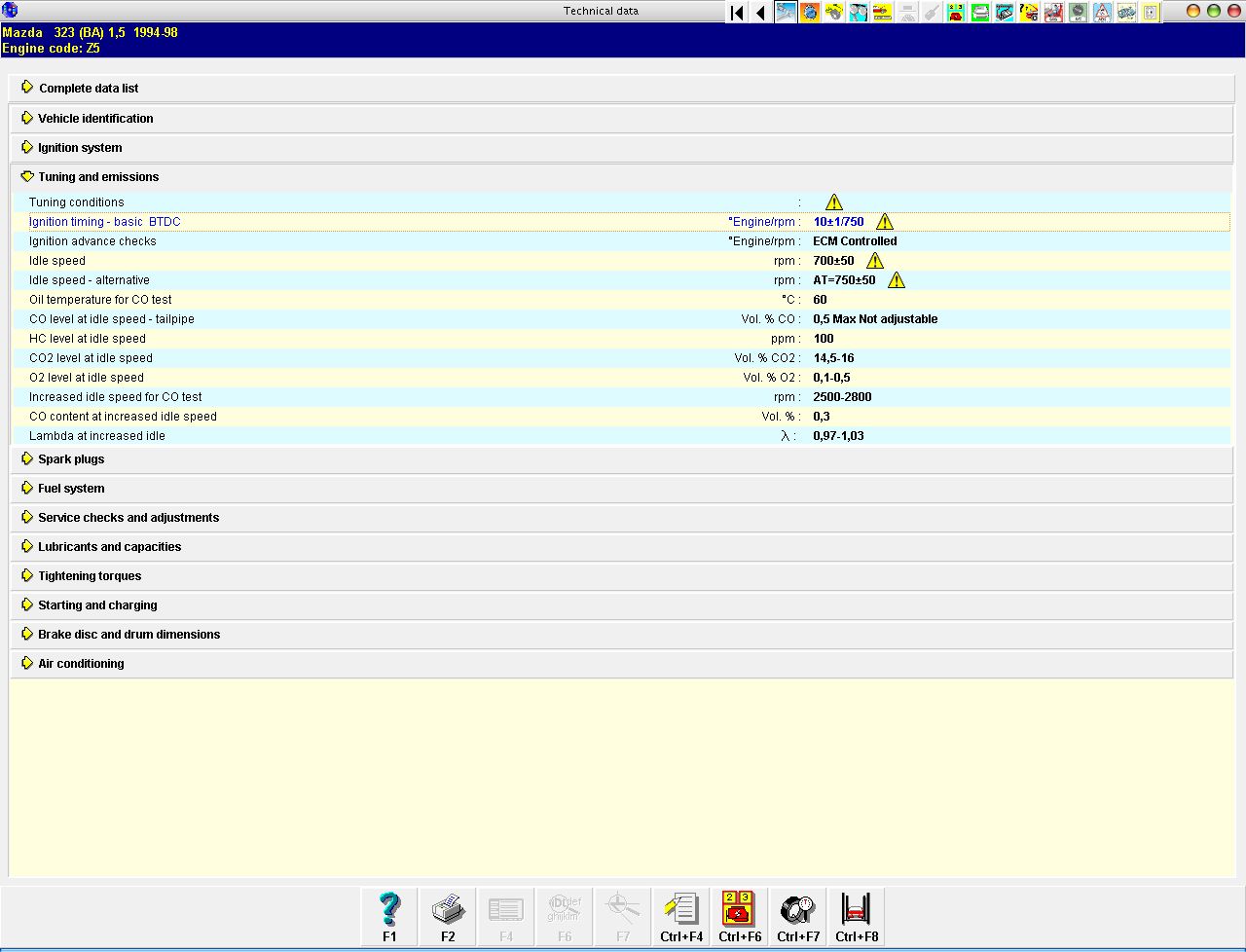Expand the Fuel system section
This screenshot has width=1246, height=952.
point(71,489)
